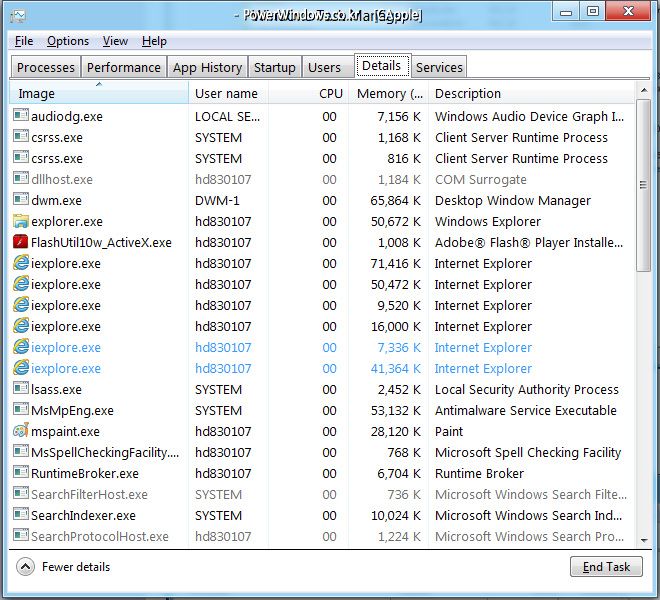Image resolution: width=660 pixels, height=600 pixels.
Task: Click iexplore.exe icon with 41,364 K memory
Action: click(x=21, y=368)
